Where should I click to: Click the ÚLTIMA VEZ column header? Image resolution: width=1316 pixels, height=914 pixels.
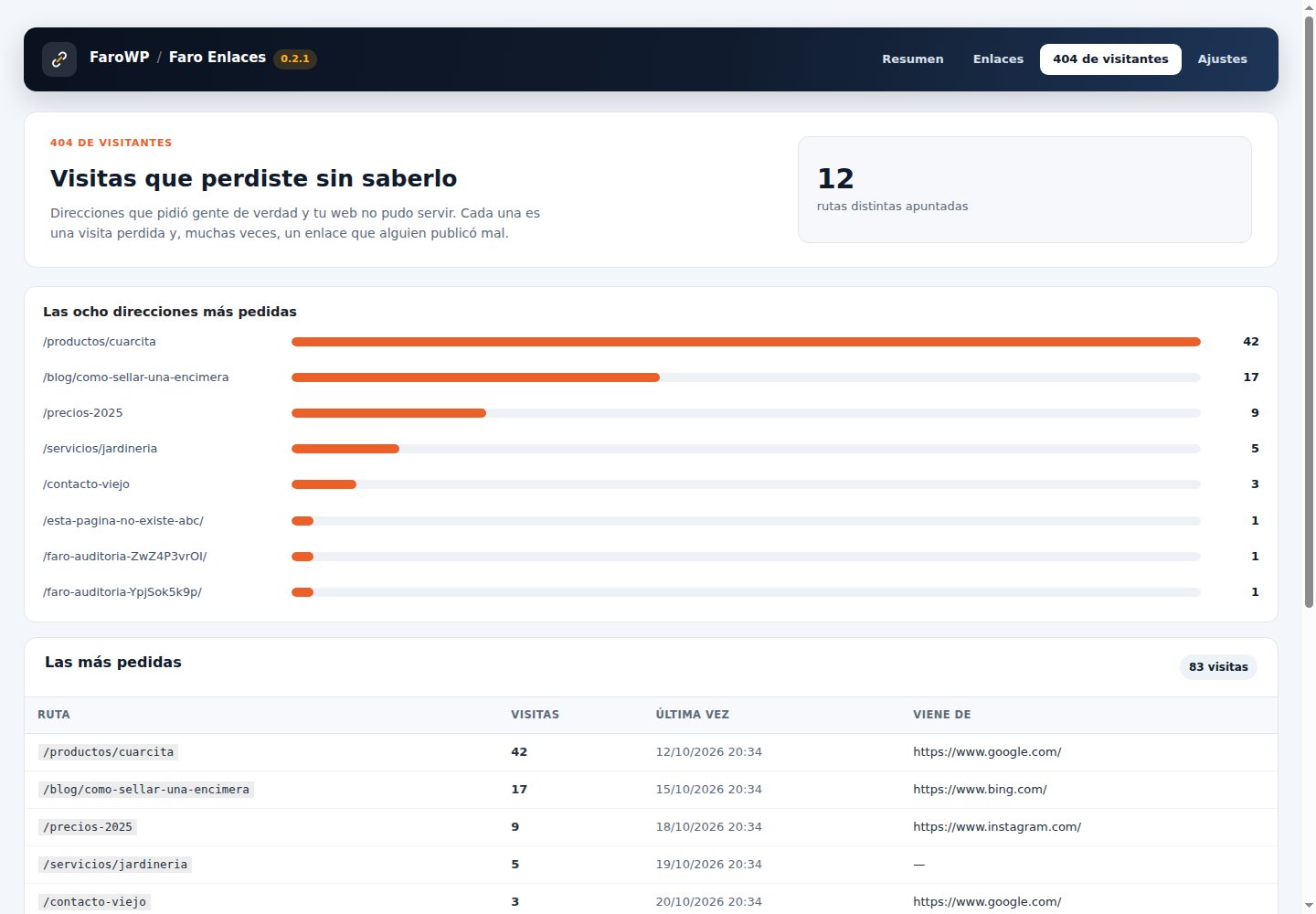coord(692,715)
